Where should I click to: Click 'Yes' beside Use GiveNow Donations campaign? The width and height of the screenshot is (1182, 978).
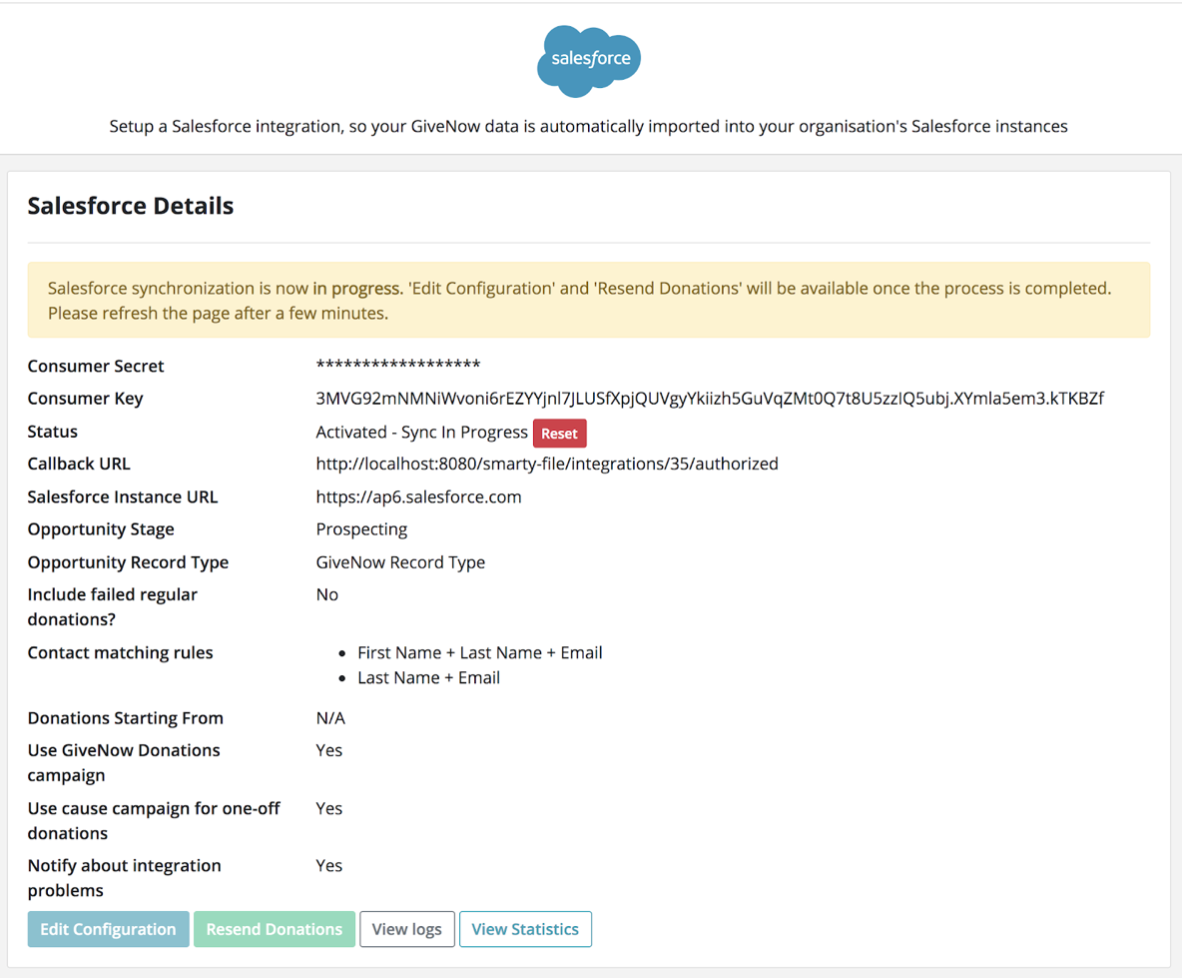pyautogui.click(x=329, y=750)
